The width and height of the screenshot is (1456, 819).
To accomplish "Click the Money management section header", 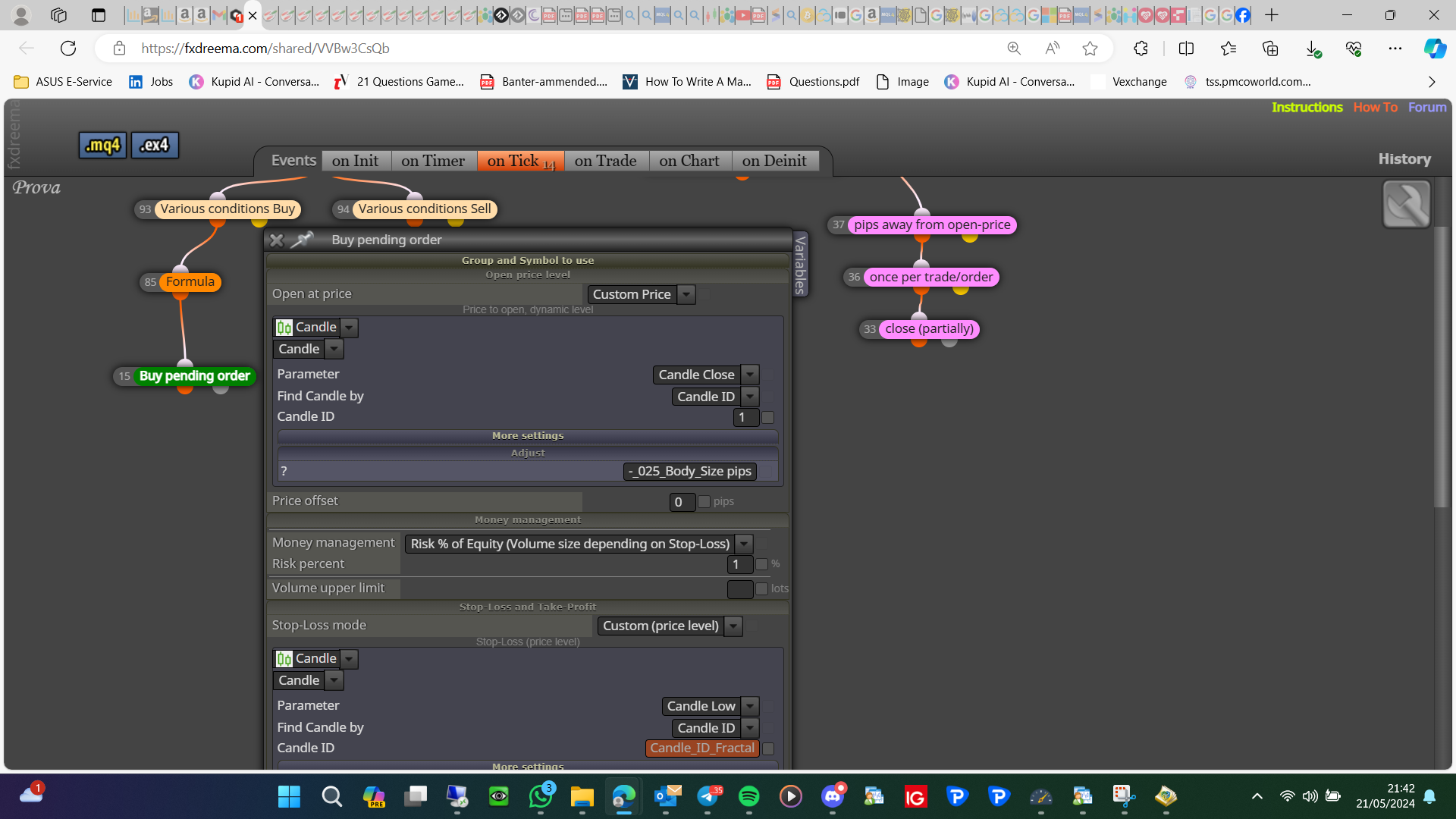I will (x=528, y=520).
